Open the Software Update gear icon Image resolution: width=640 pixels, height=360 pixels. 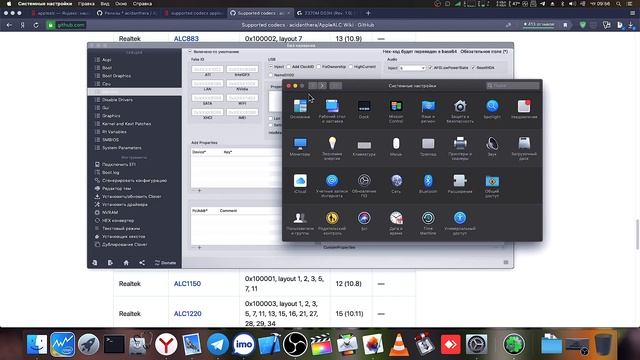tap(364, 181)
